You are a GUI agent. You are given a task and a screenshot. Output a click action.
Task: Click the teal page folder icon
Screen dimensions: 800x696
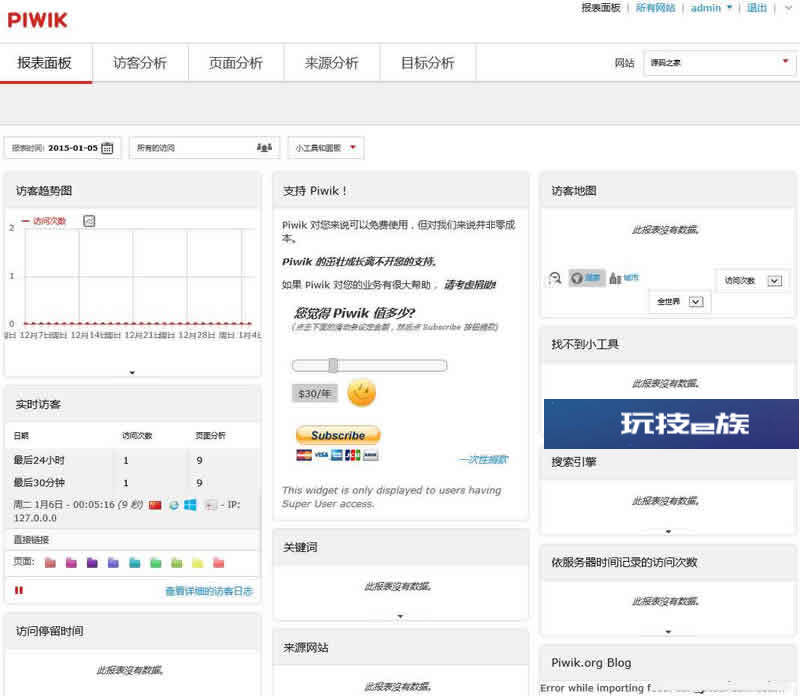point(135,563)
